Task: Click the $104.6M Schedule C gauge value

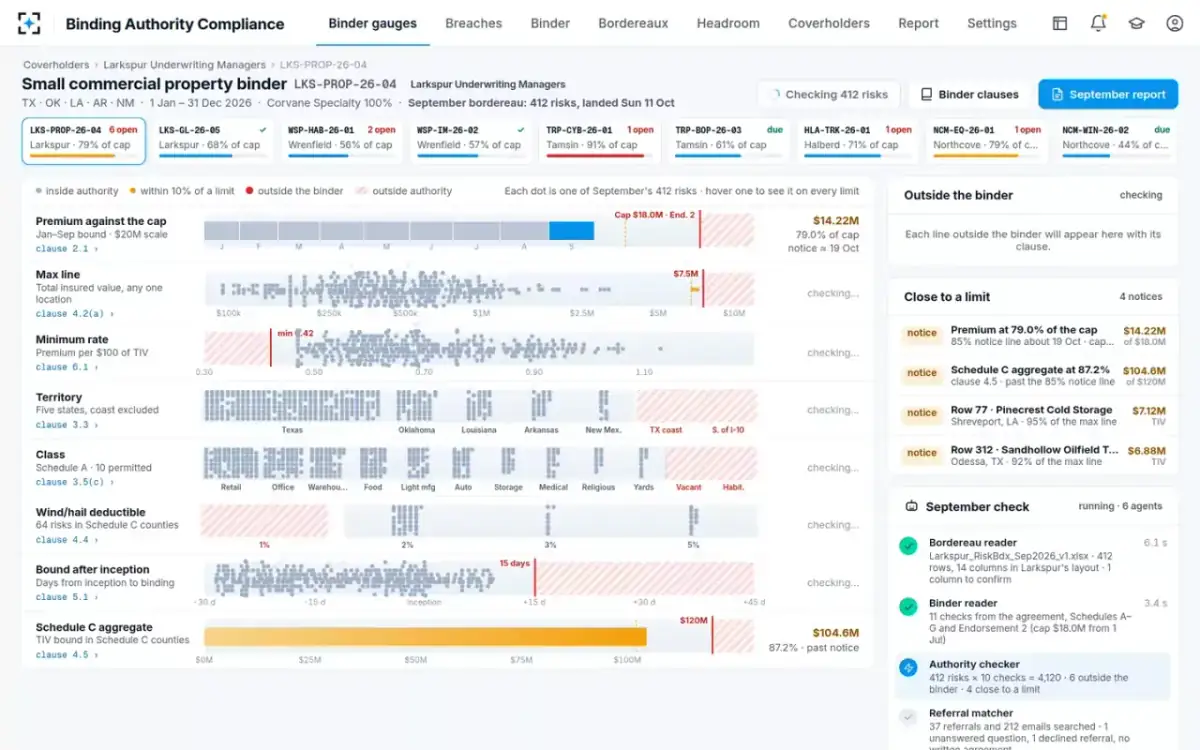Action: [x=835, y=632]
